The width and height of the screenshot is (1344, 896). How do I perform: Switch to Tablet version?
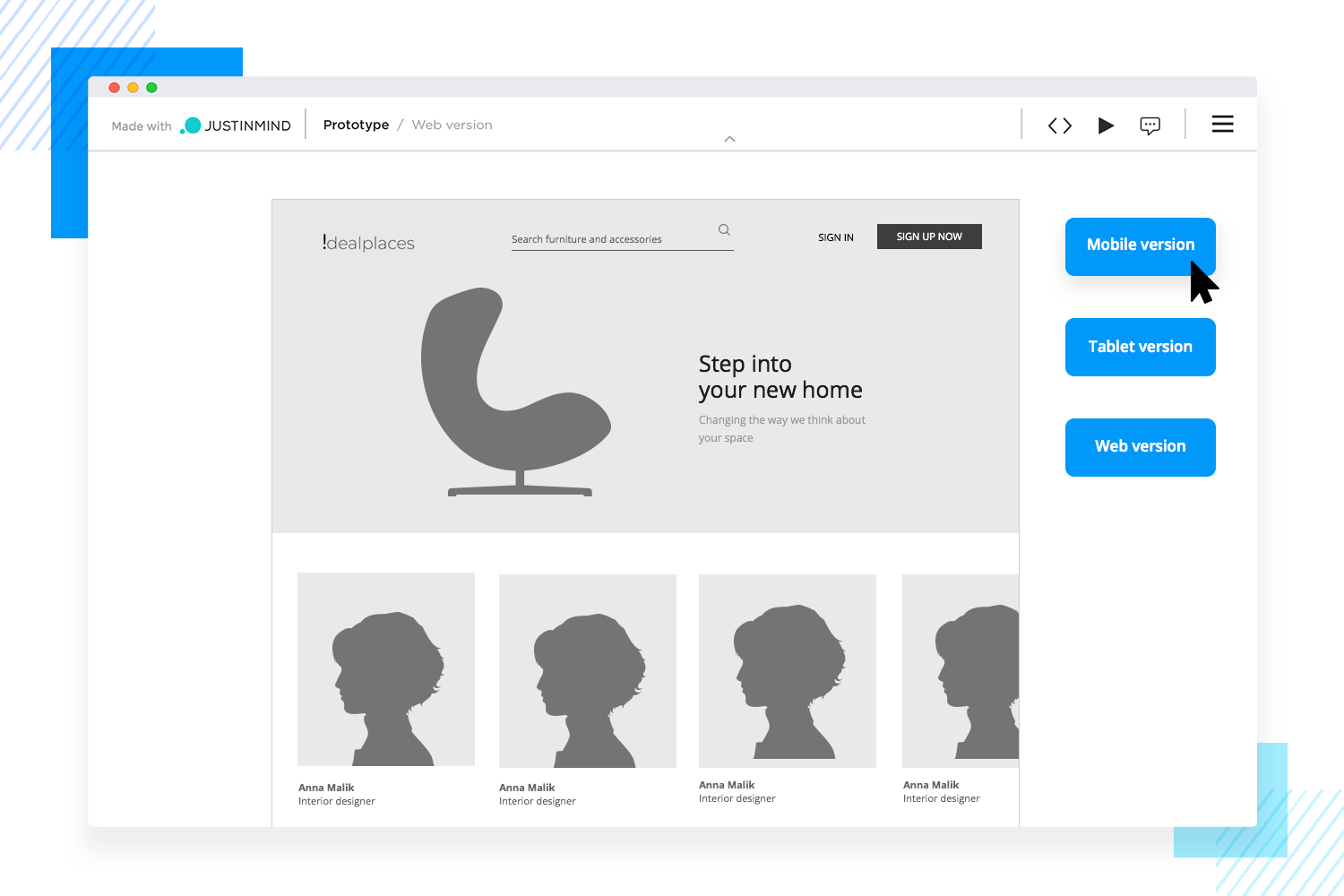pos(1141,347)
